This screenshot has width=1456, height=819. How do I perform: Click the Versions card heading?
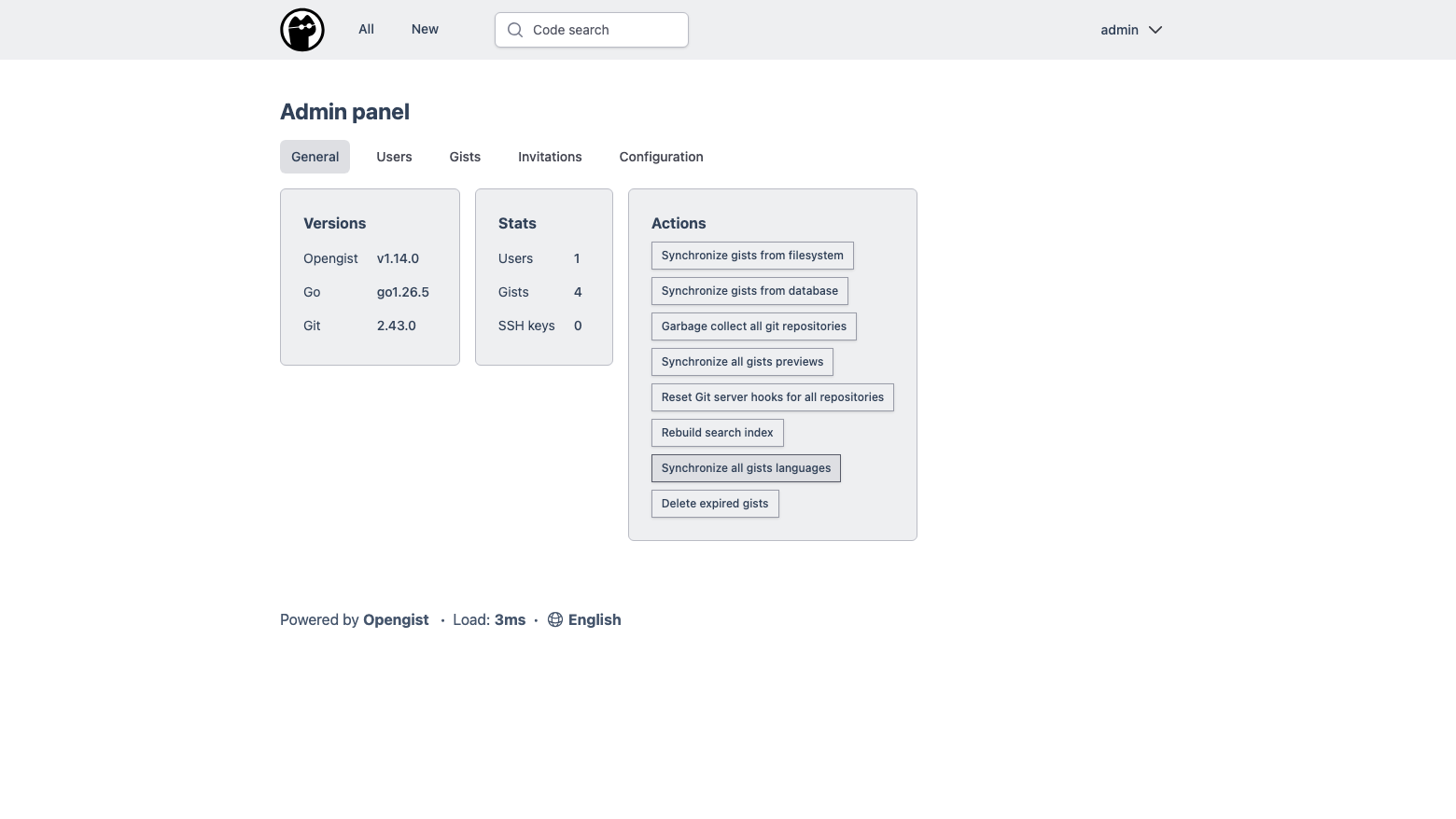click(x=334, y=223)
